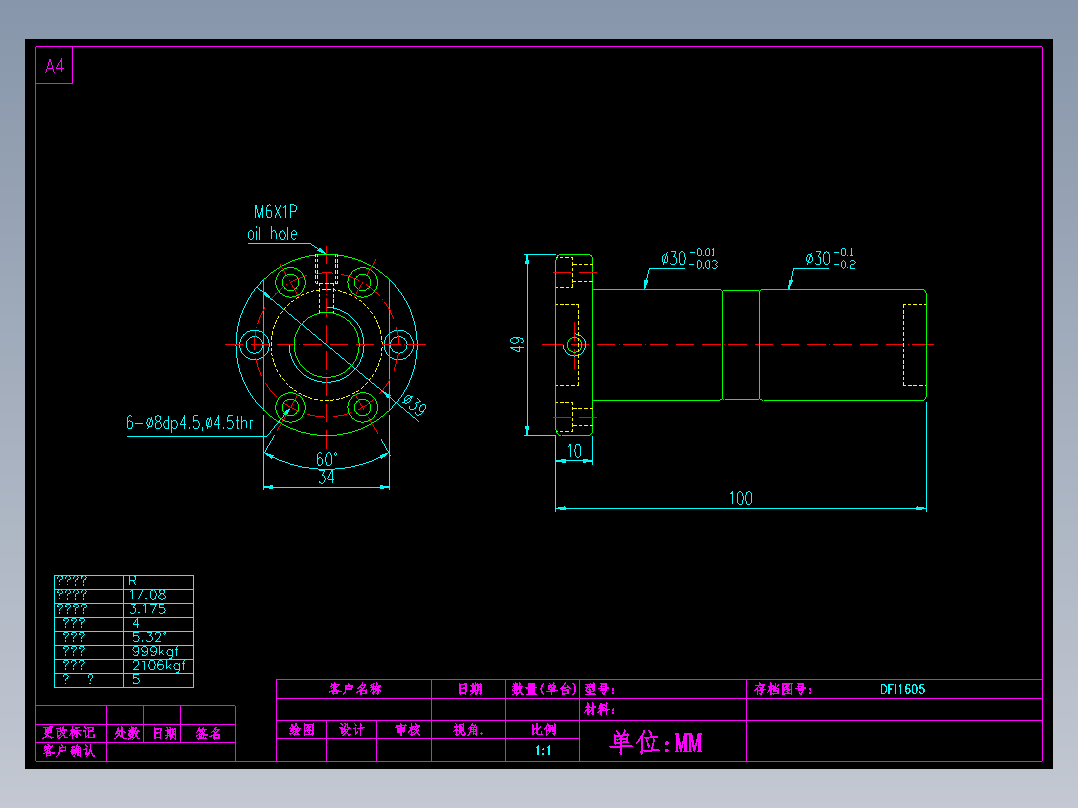Click the 60° angle dimension
The width and height of the screenshot is (1078, 808).
coord(327,459)
